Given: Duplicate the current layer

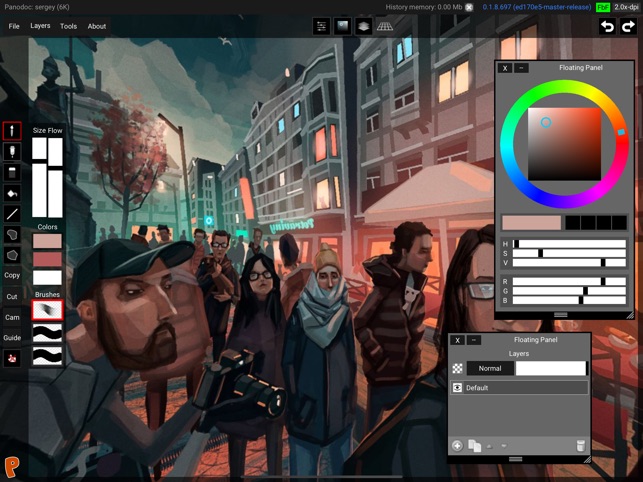Looking at the screenshot, I should point(474,446).
